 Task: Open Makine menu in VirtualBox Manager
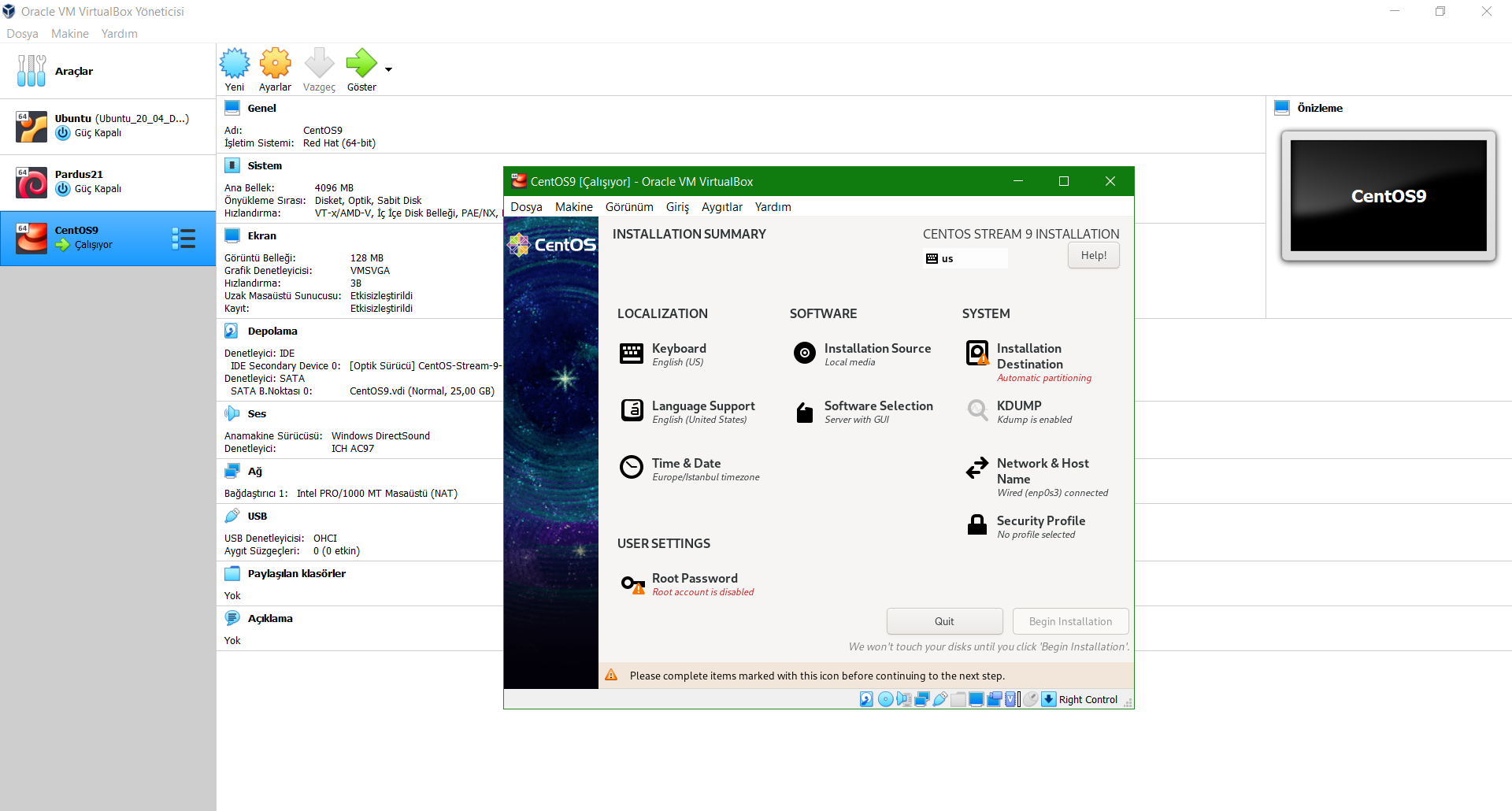click(x=70, y=34)
